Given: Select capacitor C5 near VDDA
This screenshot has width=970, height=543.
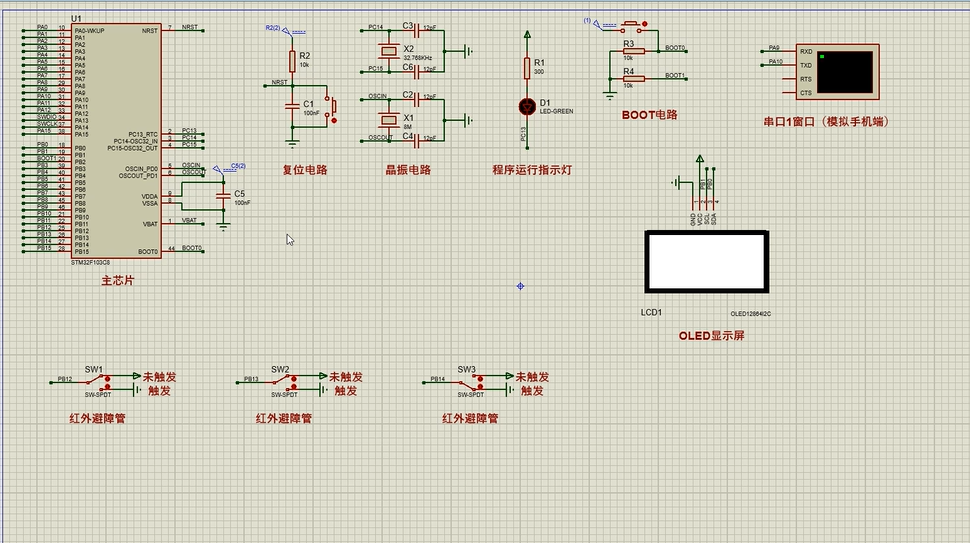Looking at the screenshot, I should point(223,196).
